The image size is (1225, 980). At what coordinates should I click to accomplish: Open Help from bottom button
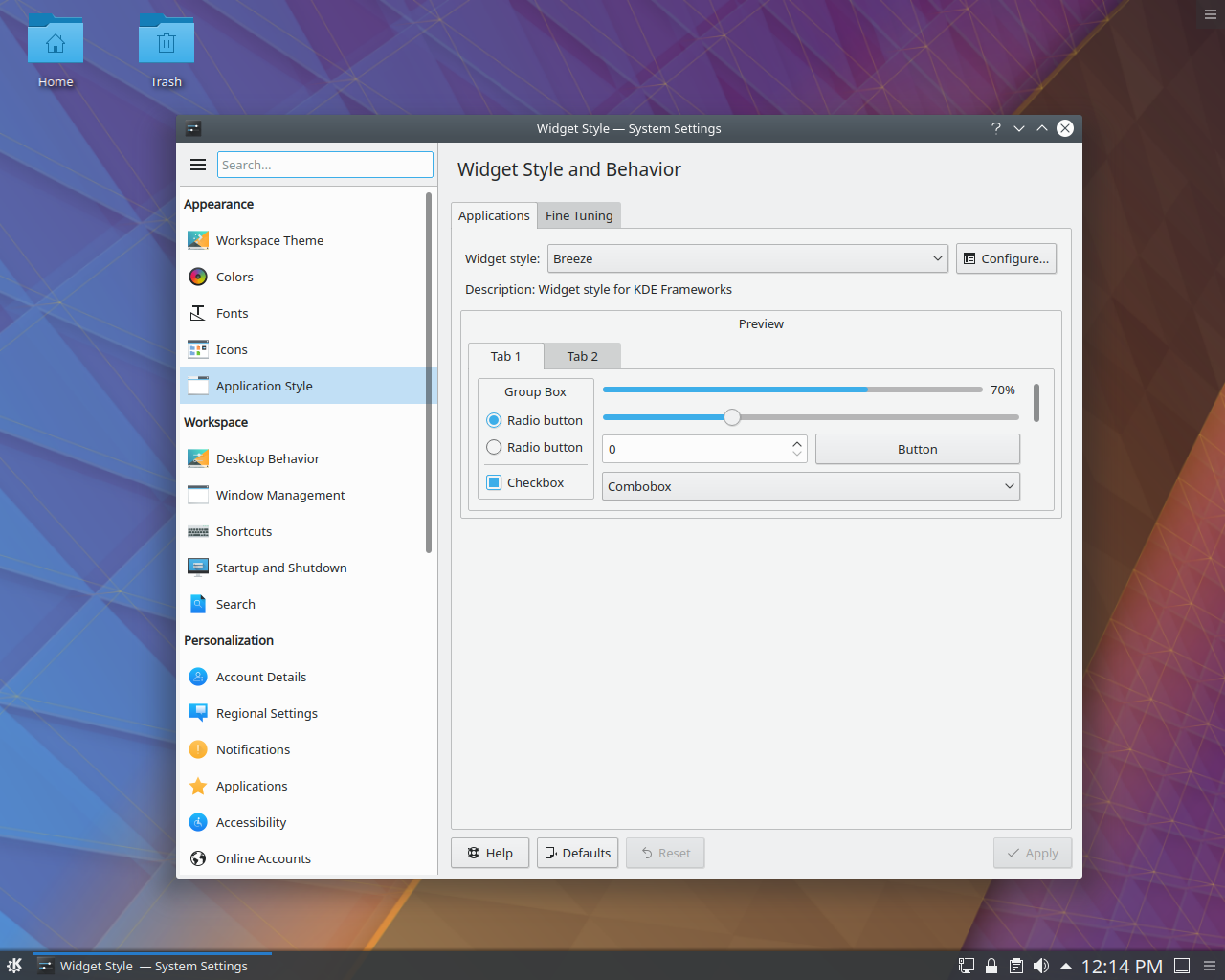[x=489, y=853]
